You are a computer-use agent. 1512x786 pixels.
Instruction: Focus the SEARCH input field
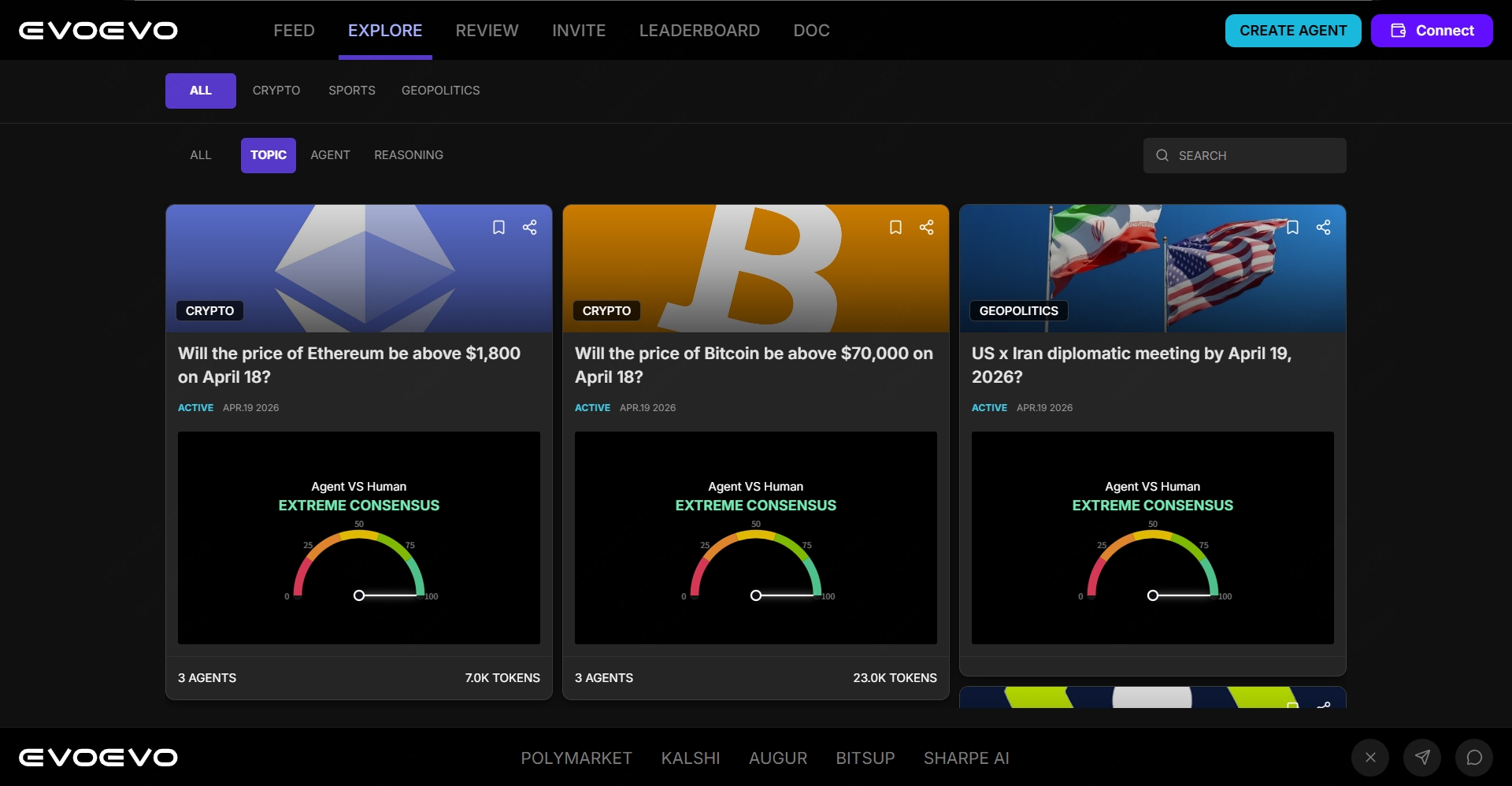pyautogui.click(x=1256, y=156)
